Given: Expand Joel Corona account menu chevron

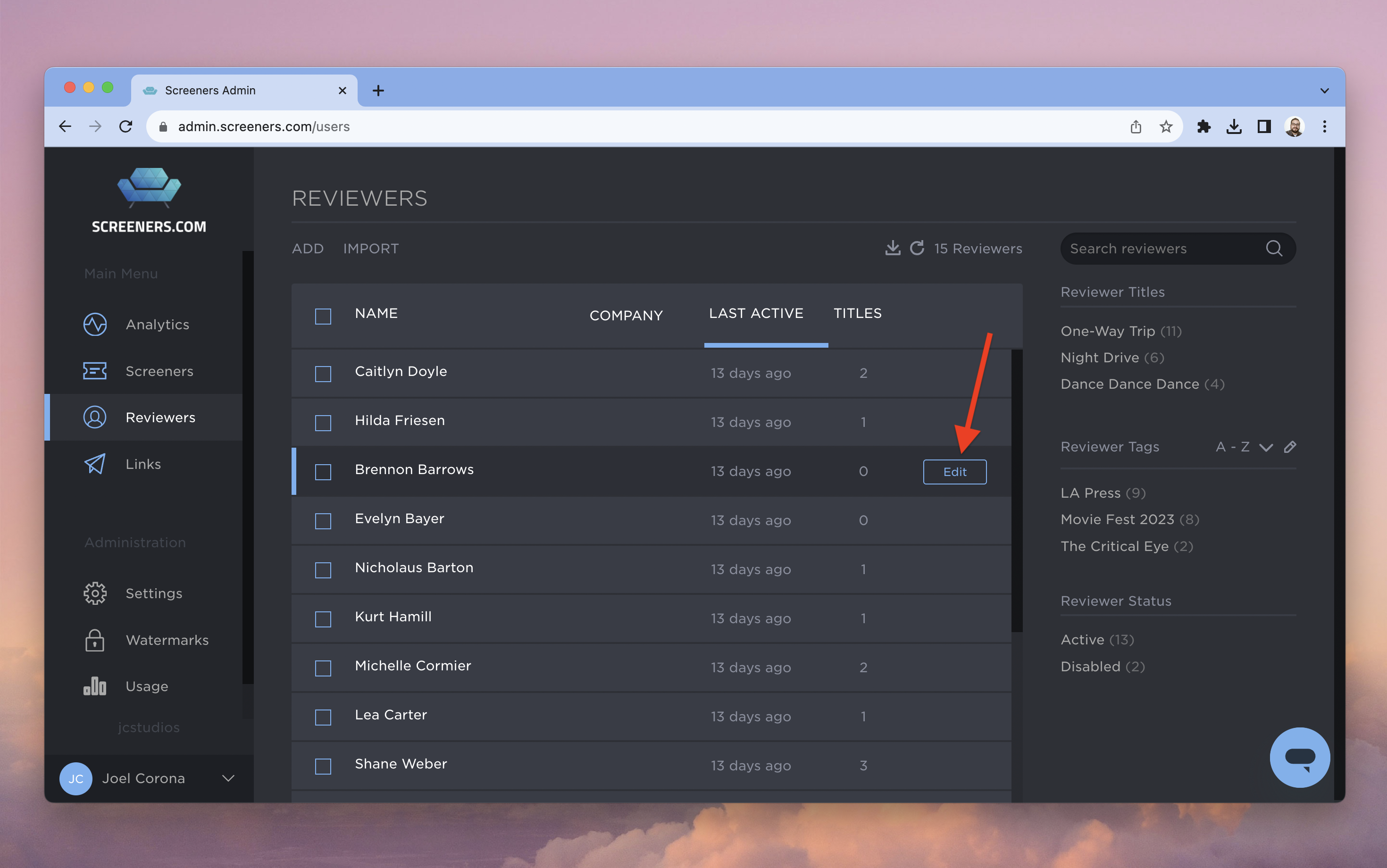Looking at the screenshot, I should pos(228,778).
